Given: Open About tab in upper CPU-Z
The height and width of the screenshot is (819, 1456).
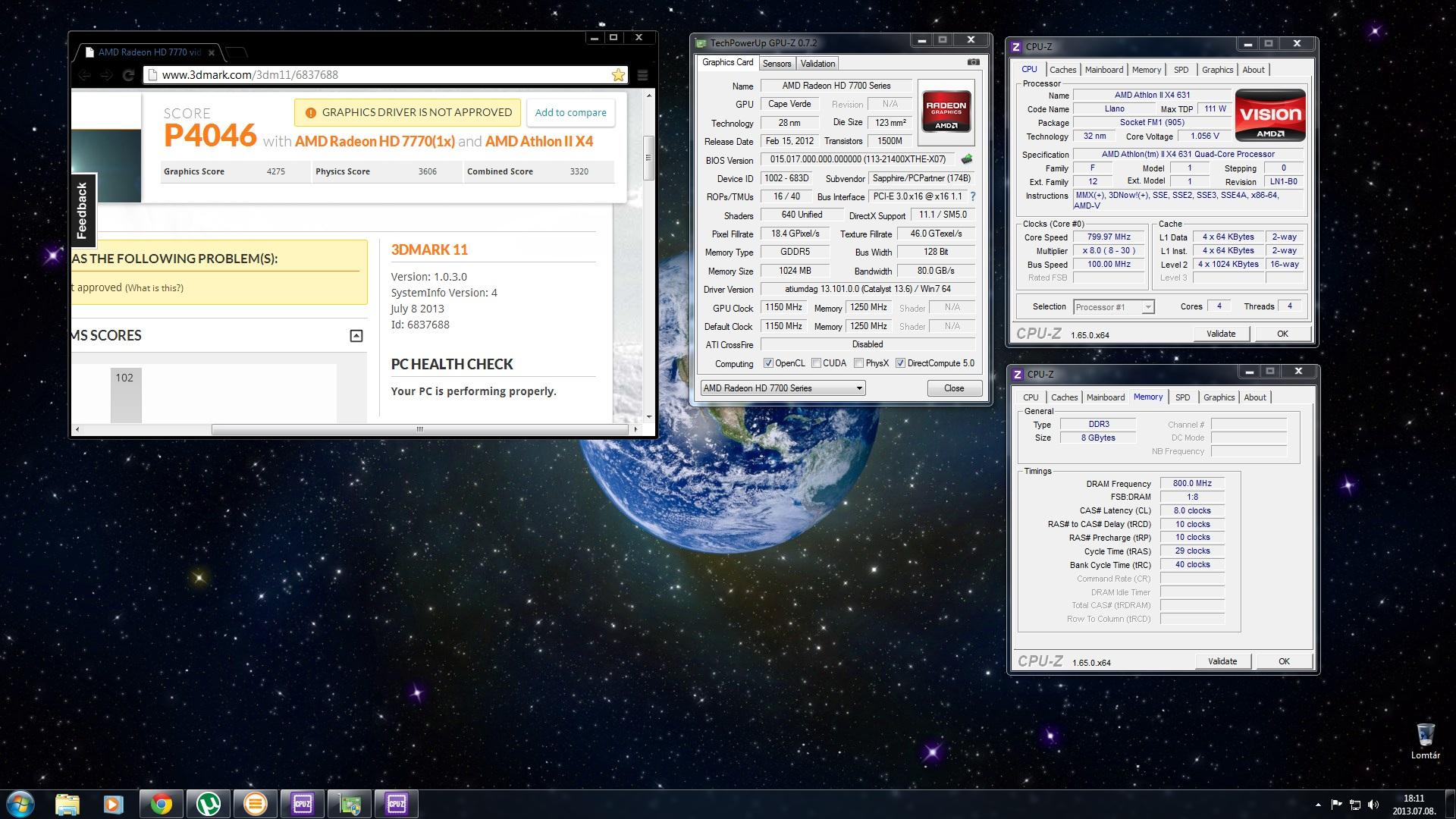Looking at the screenshot, I should point(1253,70).
